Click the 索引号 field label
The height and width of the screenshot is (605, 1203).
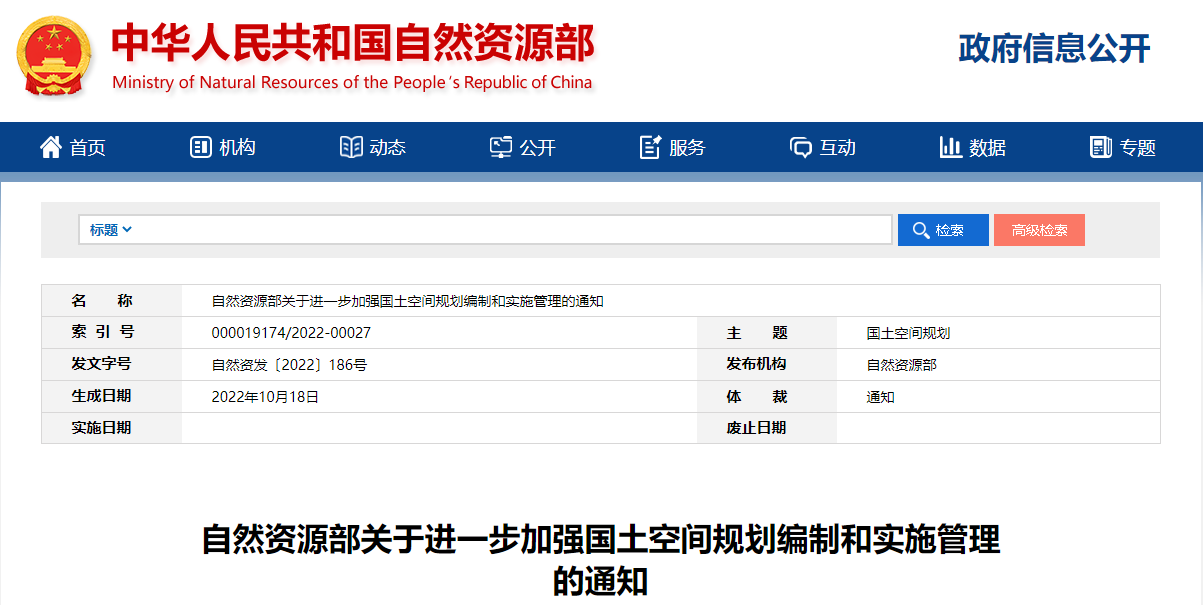(x=102, y=332)
